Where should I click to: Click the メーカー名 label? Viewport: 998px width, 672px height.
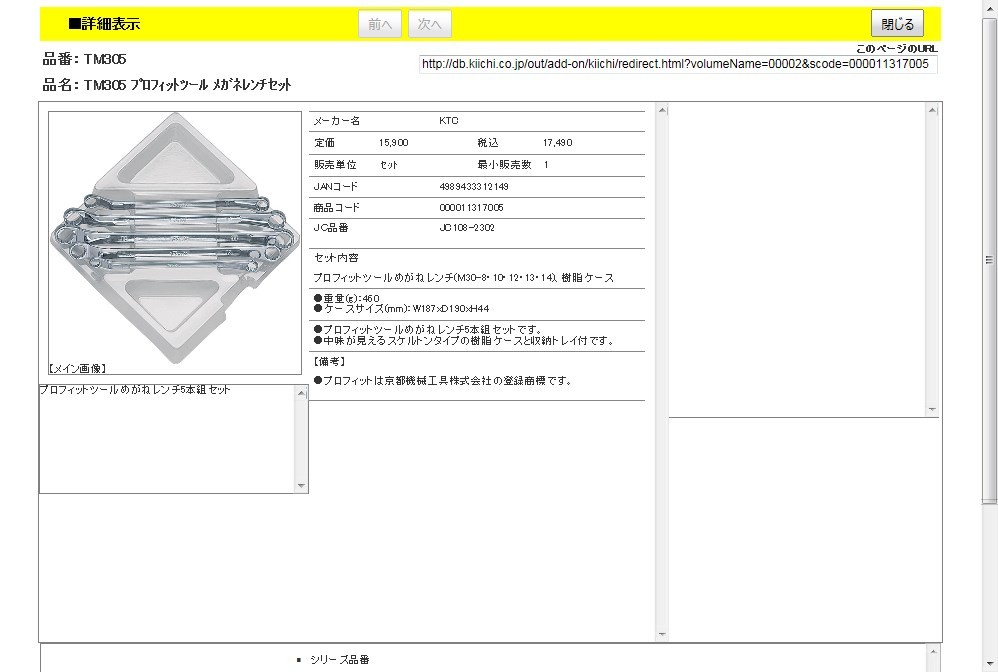pos(336,120)
